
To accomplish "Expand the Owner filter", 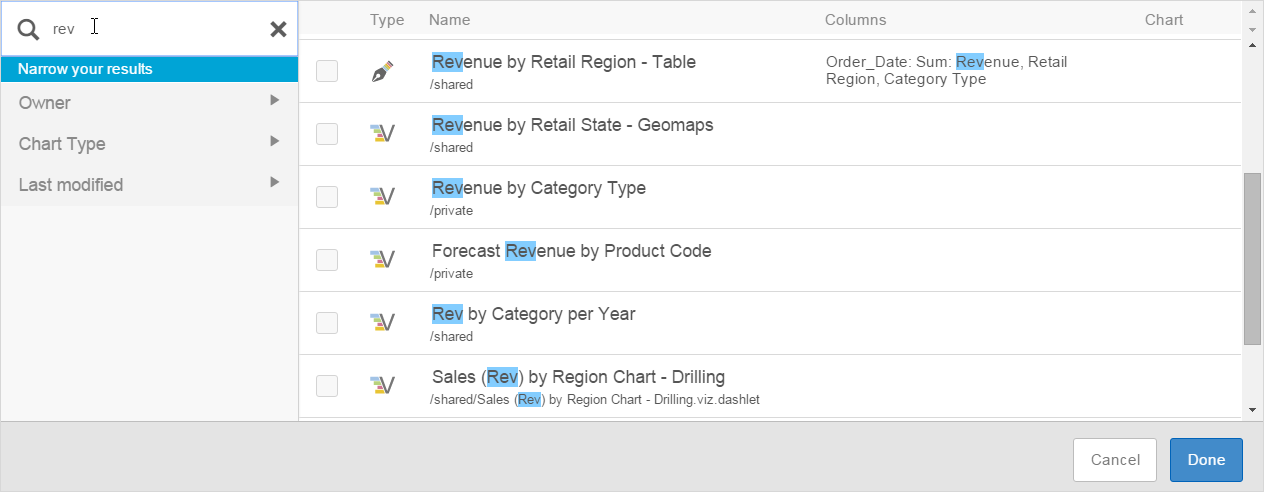I will click(x=149, y=102).
